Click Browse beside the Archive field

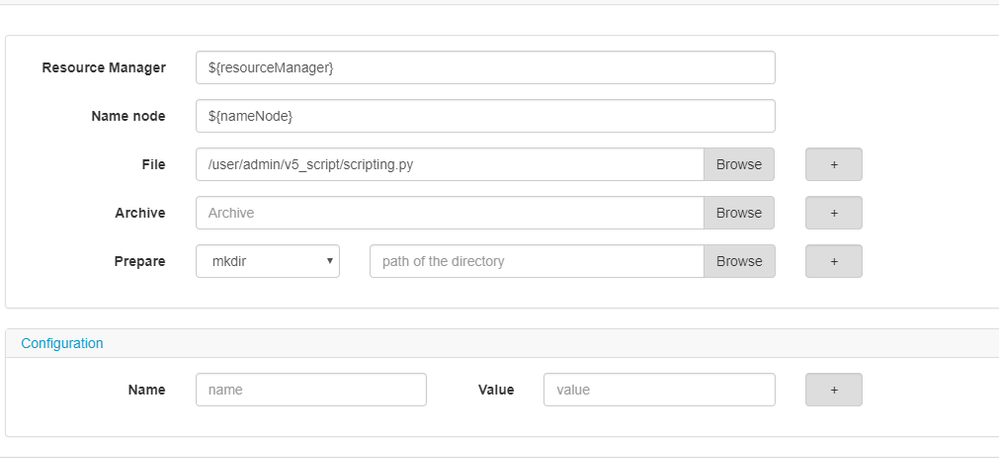739,213
